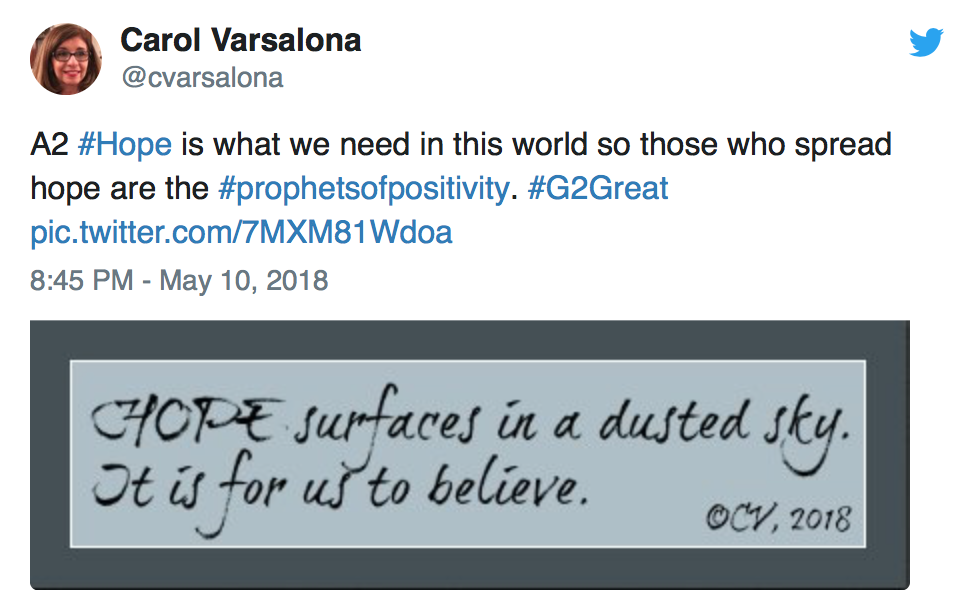Follow the #Hope hashtag link

click(x=125, y=145)
